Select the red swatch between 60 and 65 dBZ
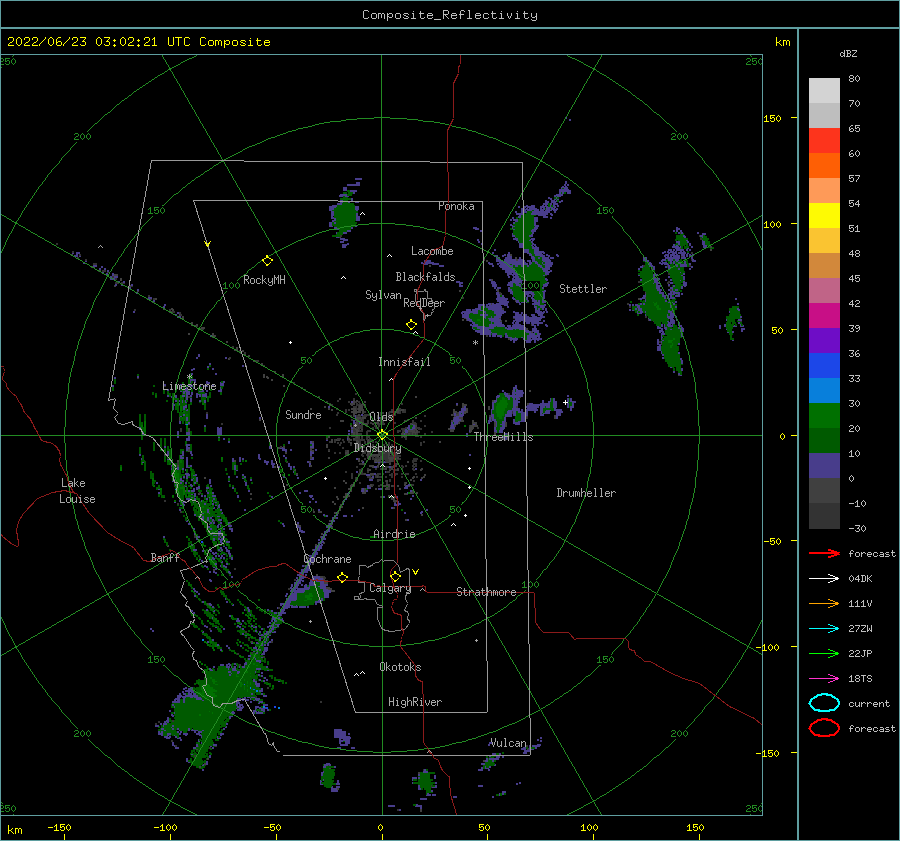This screenshot has width=900, height=841. coord(824,141)
